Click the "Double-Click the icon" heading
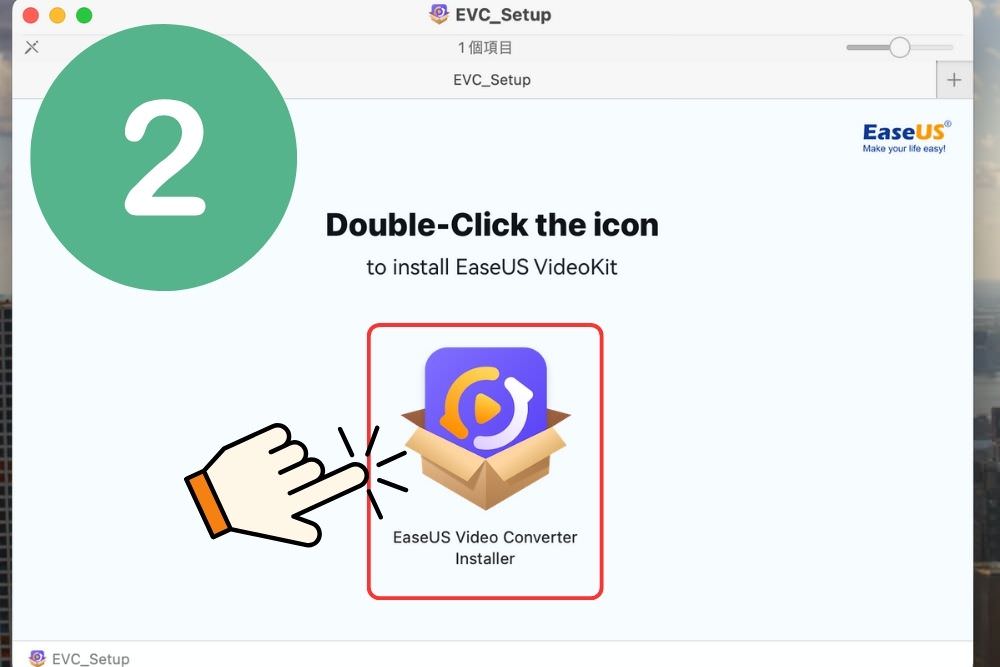This screenshot has height=667, width=1000. pos(492,225)
